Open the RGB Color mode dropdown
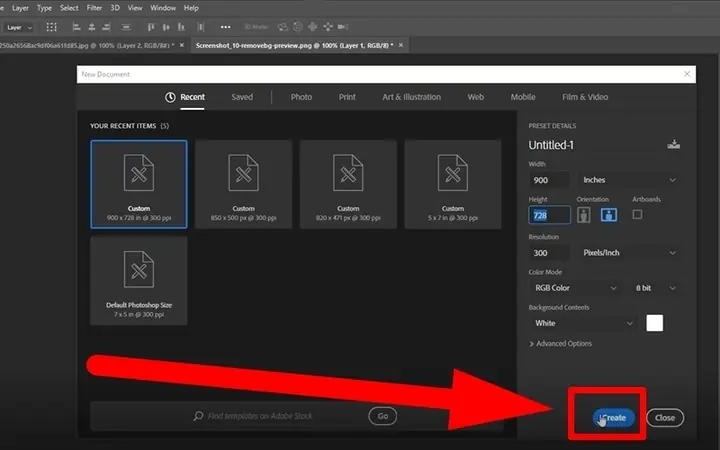The height and width of the screenshot is (450, 720). point(575,288)
